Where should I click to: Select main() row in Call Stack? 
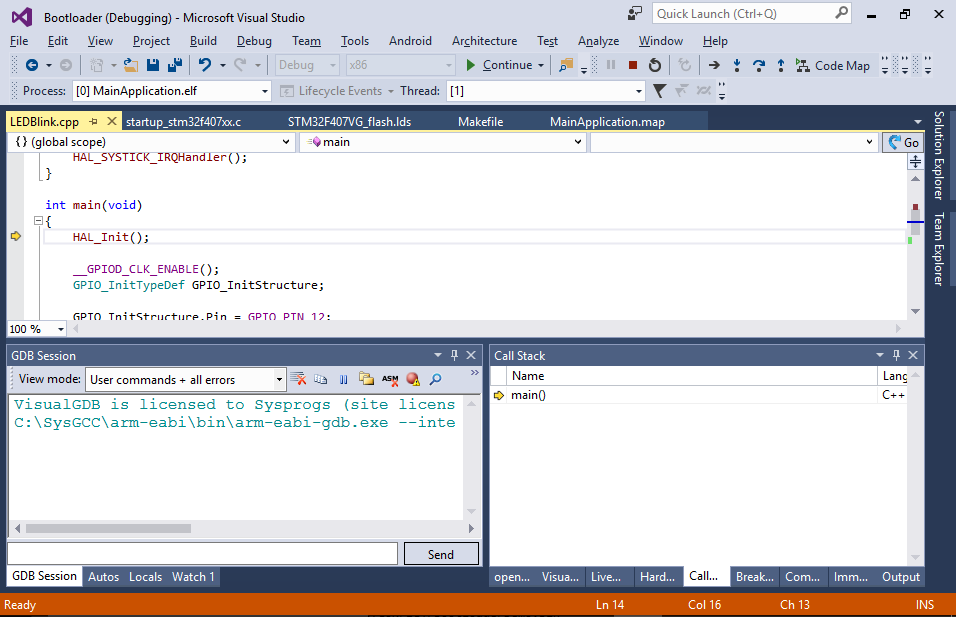(x=699, y=395)
